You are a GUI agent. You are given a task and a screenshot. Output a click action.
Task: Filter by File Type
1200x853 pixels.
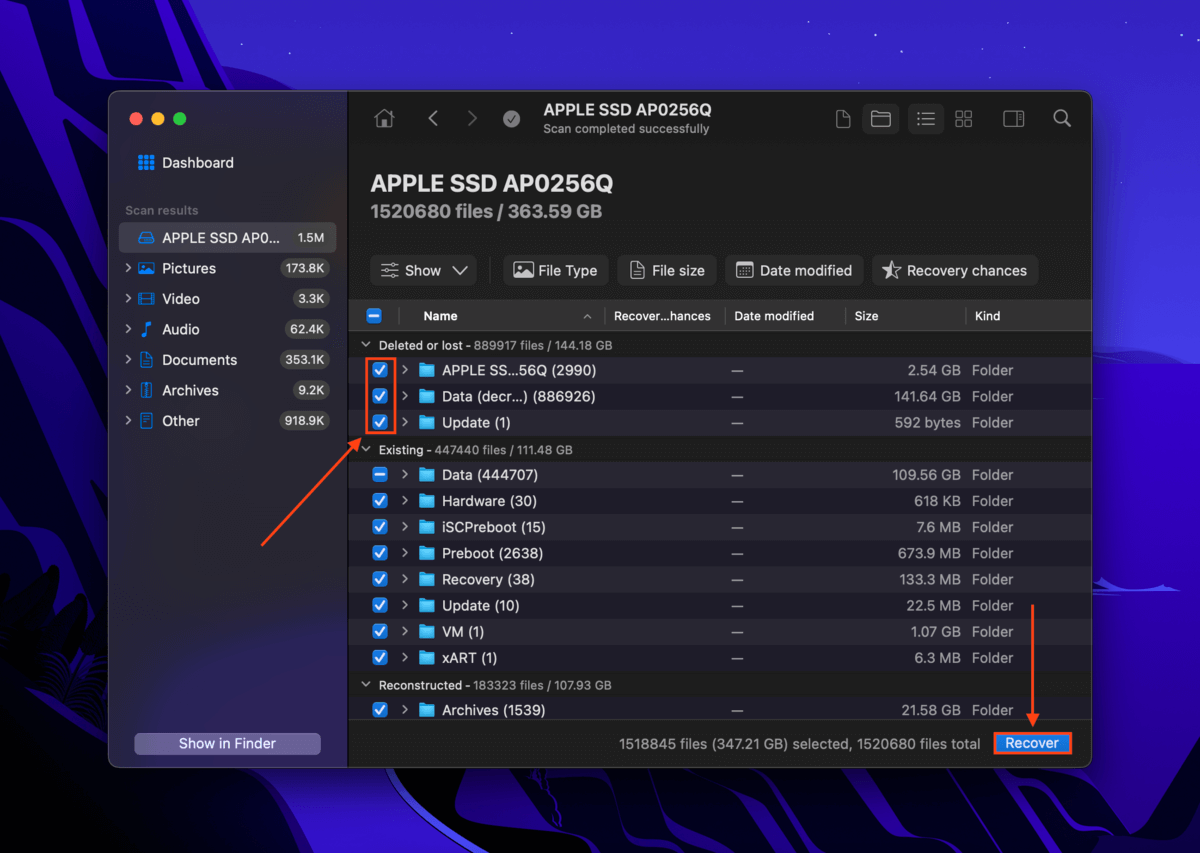click(x=555, y=270)
